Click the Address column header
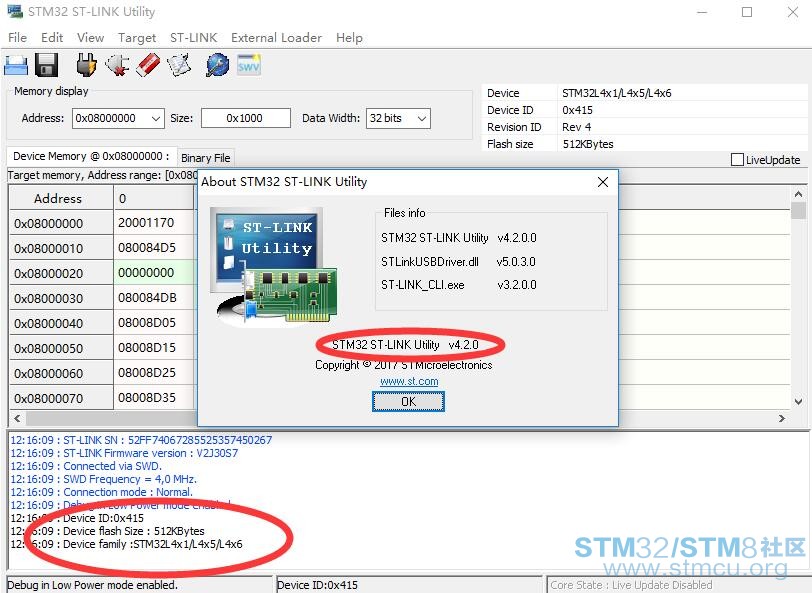This screenshot has width=812, height=593. [x=61, y=198]
